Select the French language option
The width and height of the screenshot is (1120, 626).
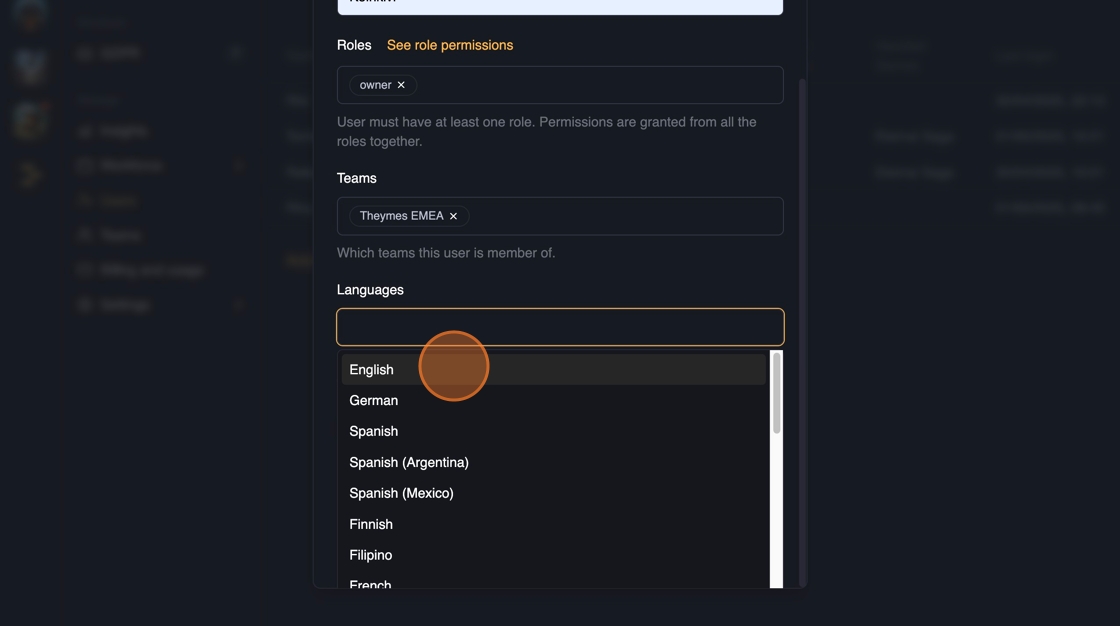point(371,584)
